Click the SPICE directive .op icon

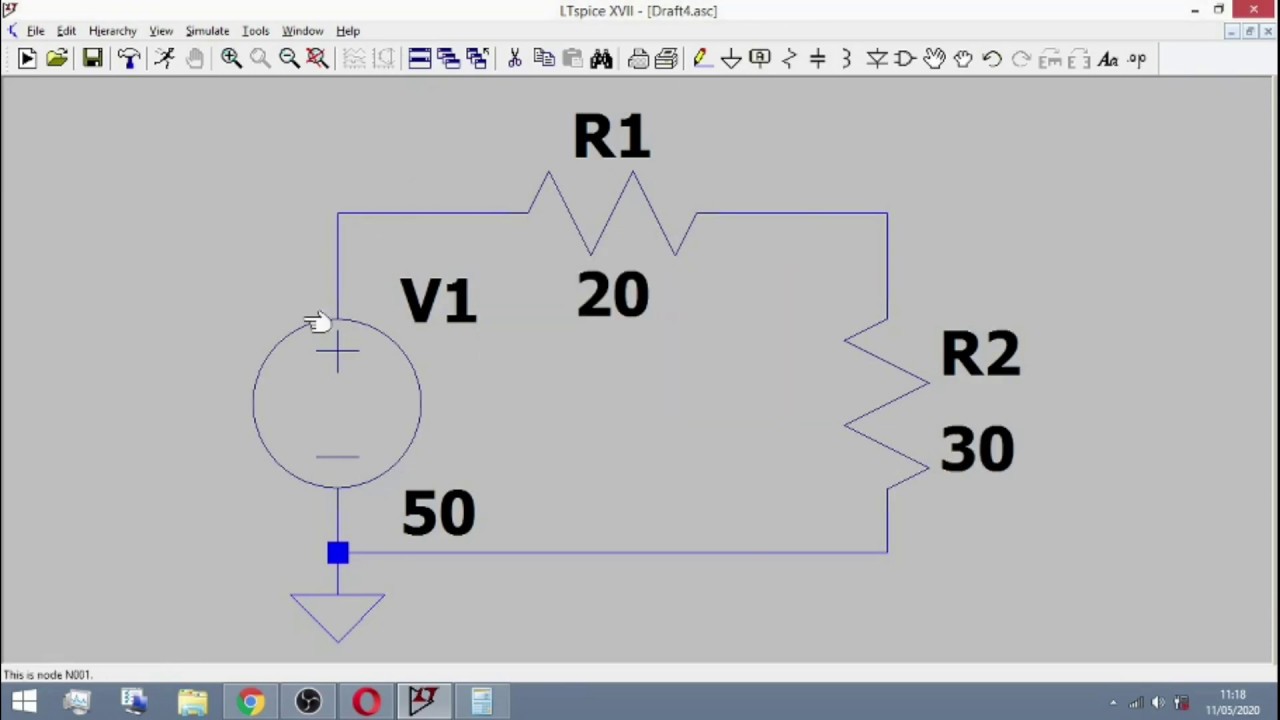point(1137,59)
